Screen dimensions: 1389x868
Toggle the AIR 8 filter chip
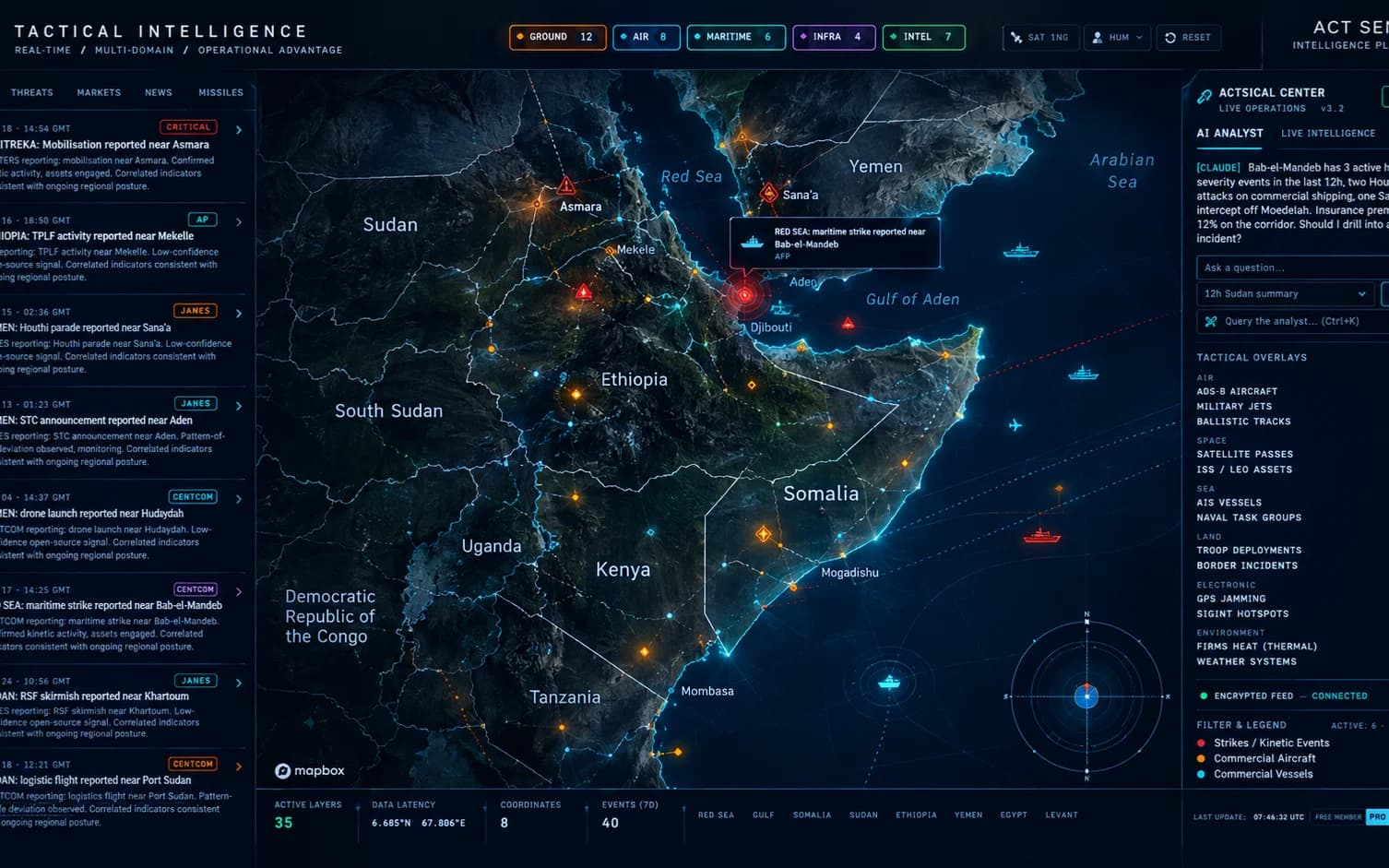(x=647, y=37)
